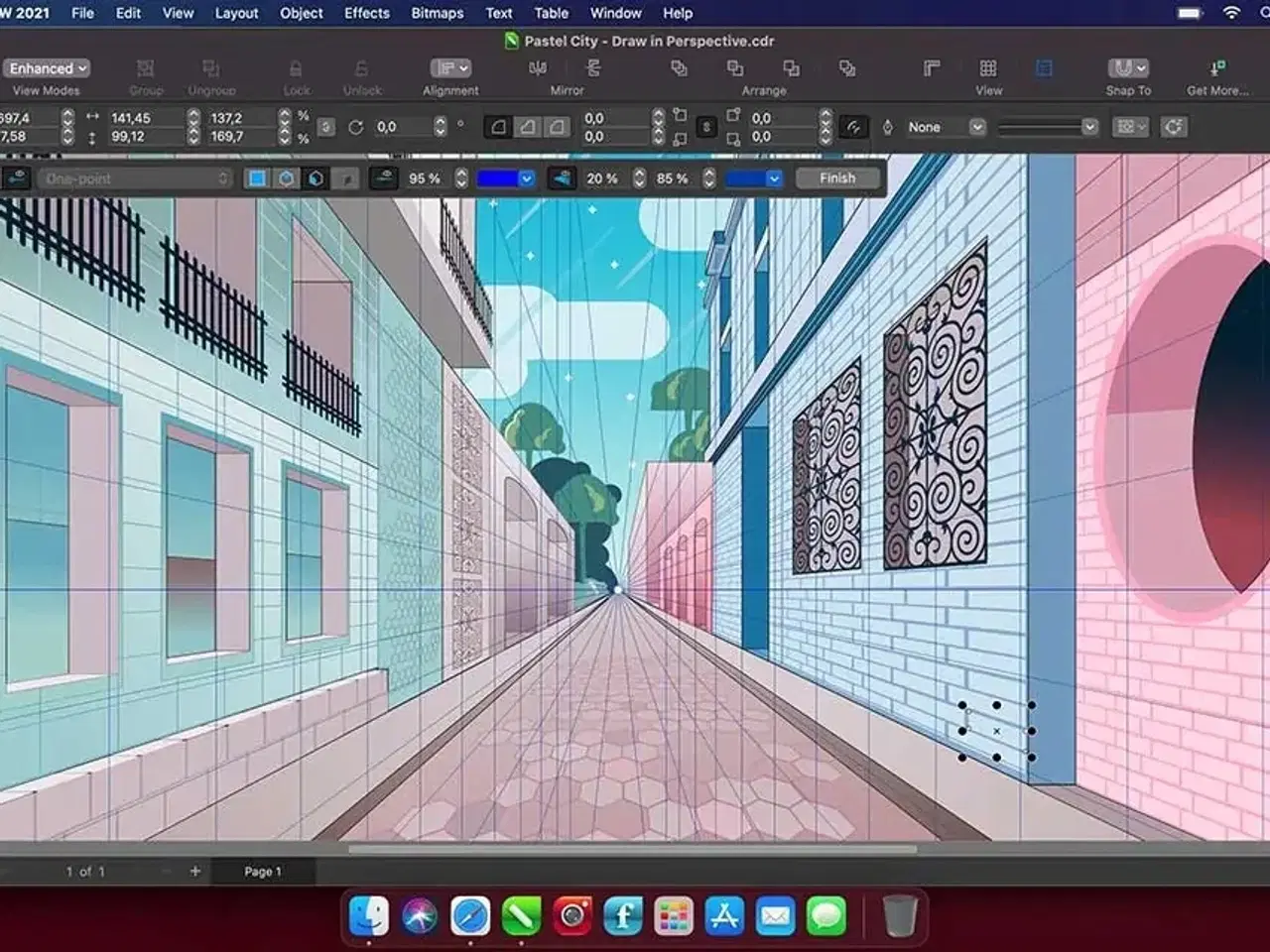This screenshot has height=952, width=1270.
Task: Open the Enhanced view mode dropdown
Action: tap(47, 68)
